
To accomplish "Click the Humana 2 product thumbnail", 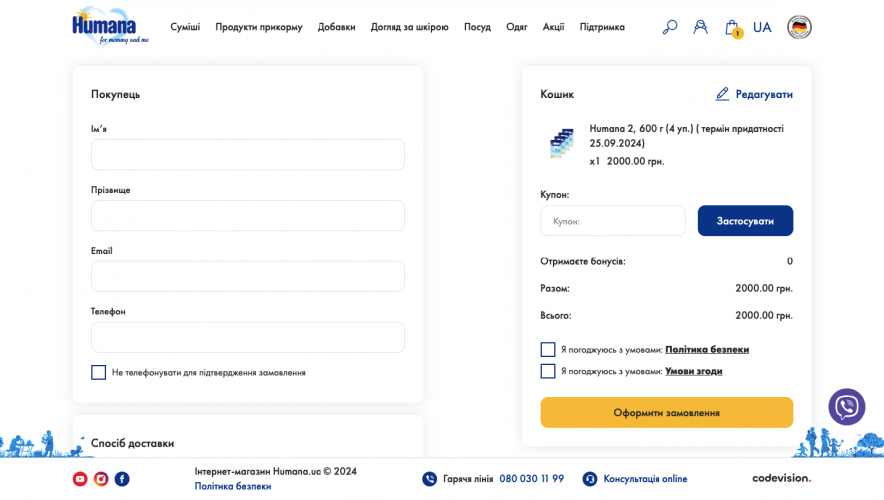I will pyautogui.click(x=562, y=143).
